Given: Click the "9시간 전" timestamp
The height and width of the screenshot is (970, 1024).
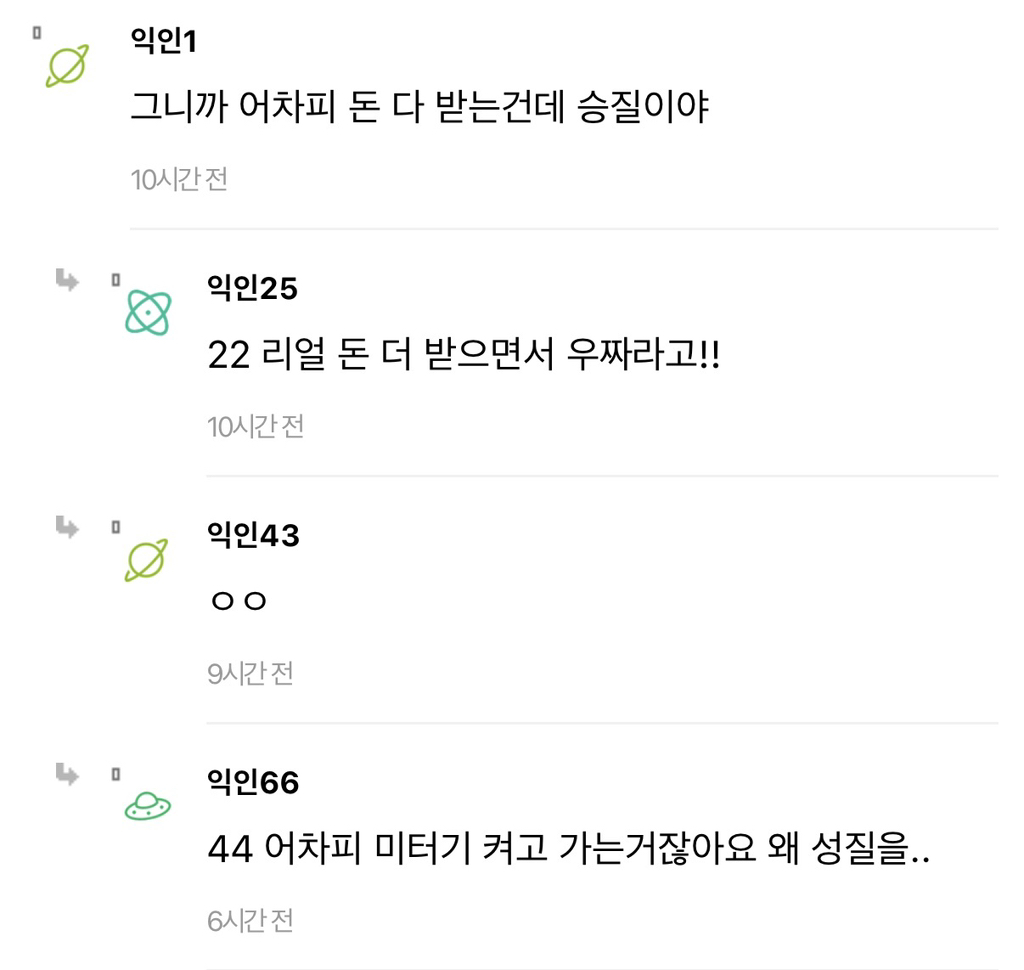Looking at the screenshot, I should (x=250, y=674).
